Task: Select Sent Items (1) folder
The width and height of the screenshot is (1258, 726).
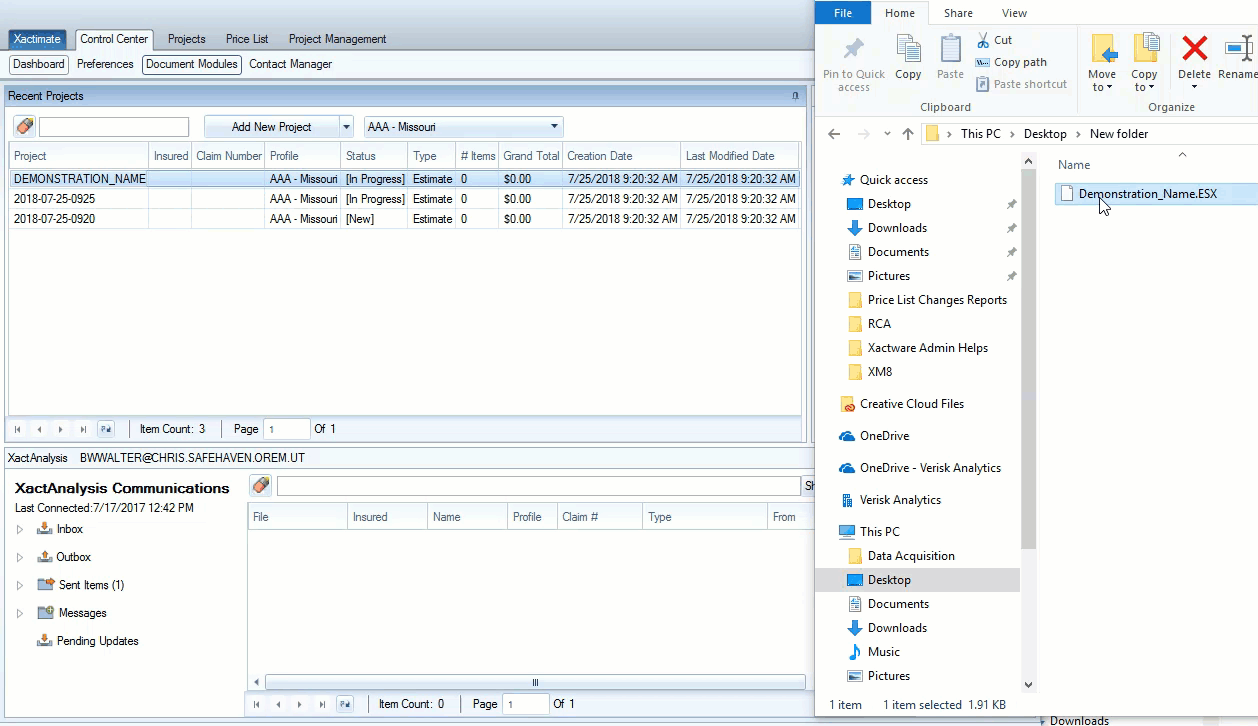Action: tap(80, 585)
